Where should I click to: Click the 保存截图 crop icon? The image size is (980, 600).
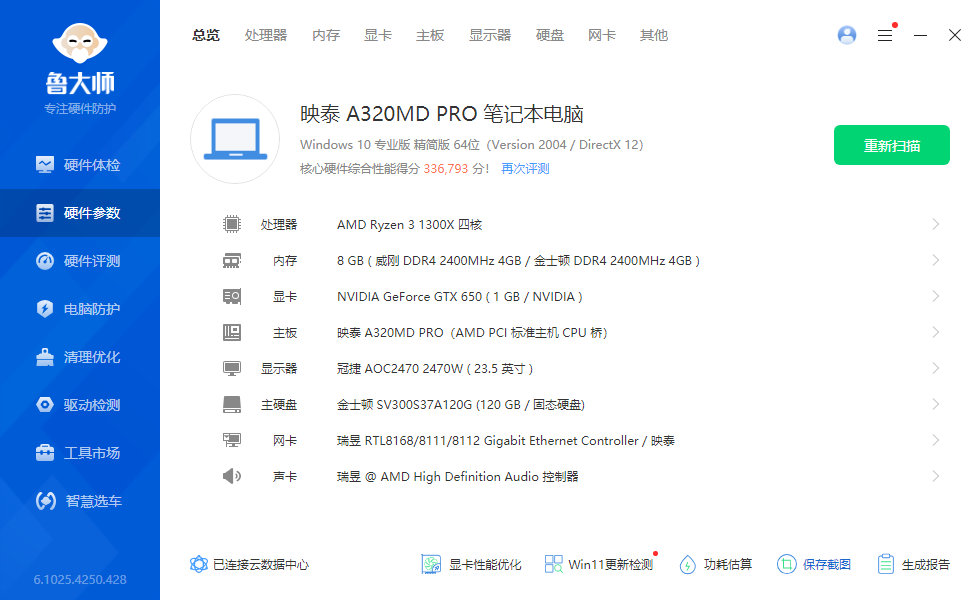pos(786,564)
